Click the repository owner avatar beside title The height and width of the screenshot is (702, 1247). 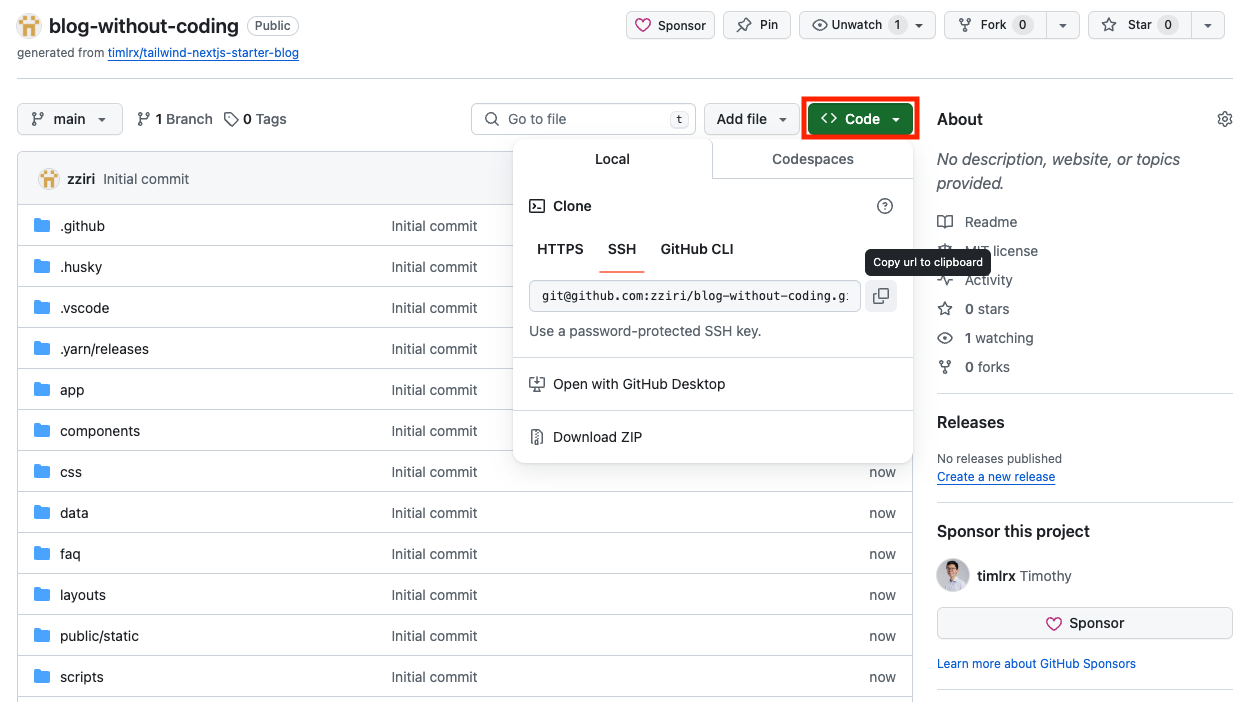(29, 26)
